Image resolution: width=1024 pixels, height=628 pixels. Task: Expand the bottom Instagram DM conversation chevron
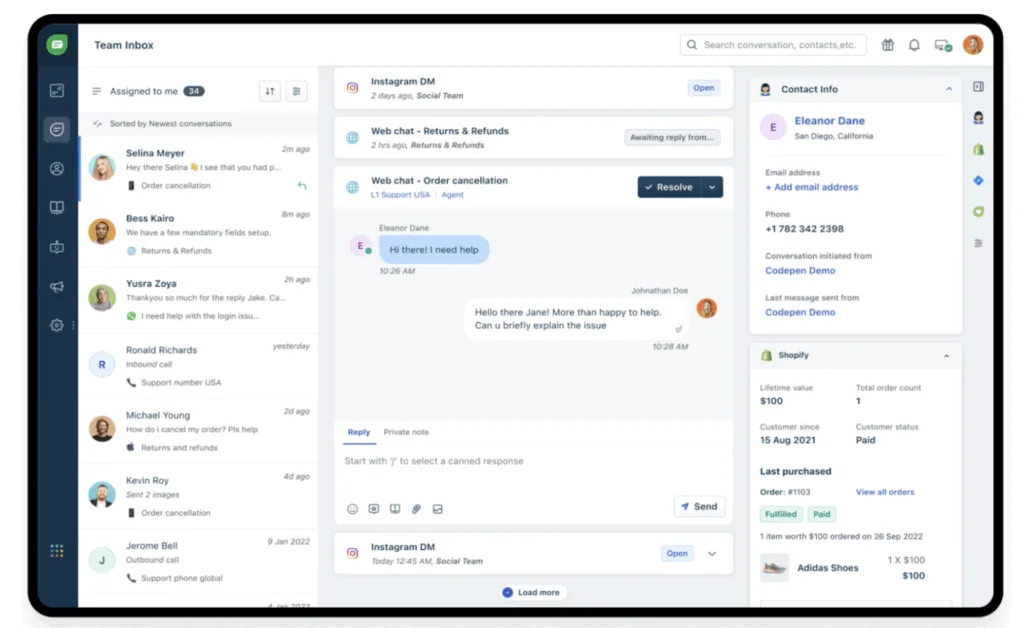[712, 554]
